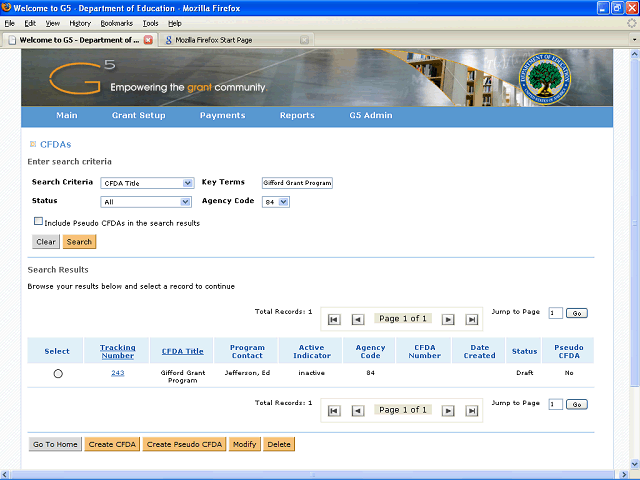The width and height of the screenshot is (640, 480).
Task: Click the Create Pseudo CFDA button
Action: (184, 444)
